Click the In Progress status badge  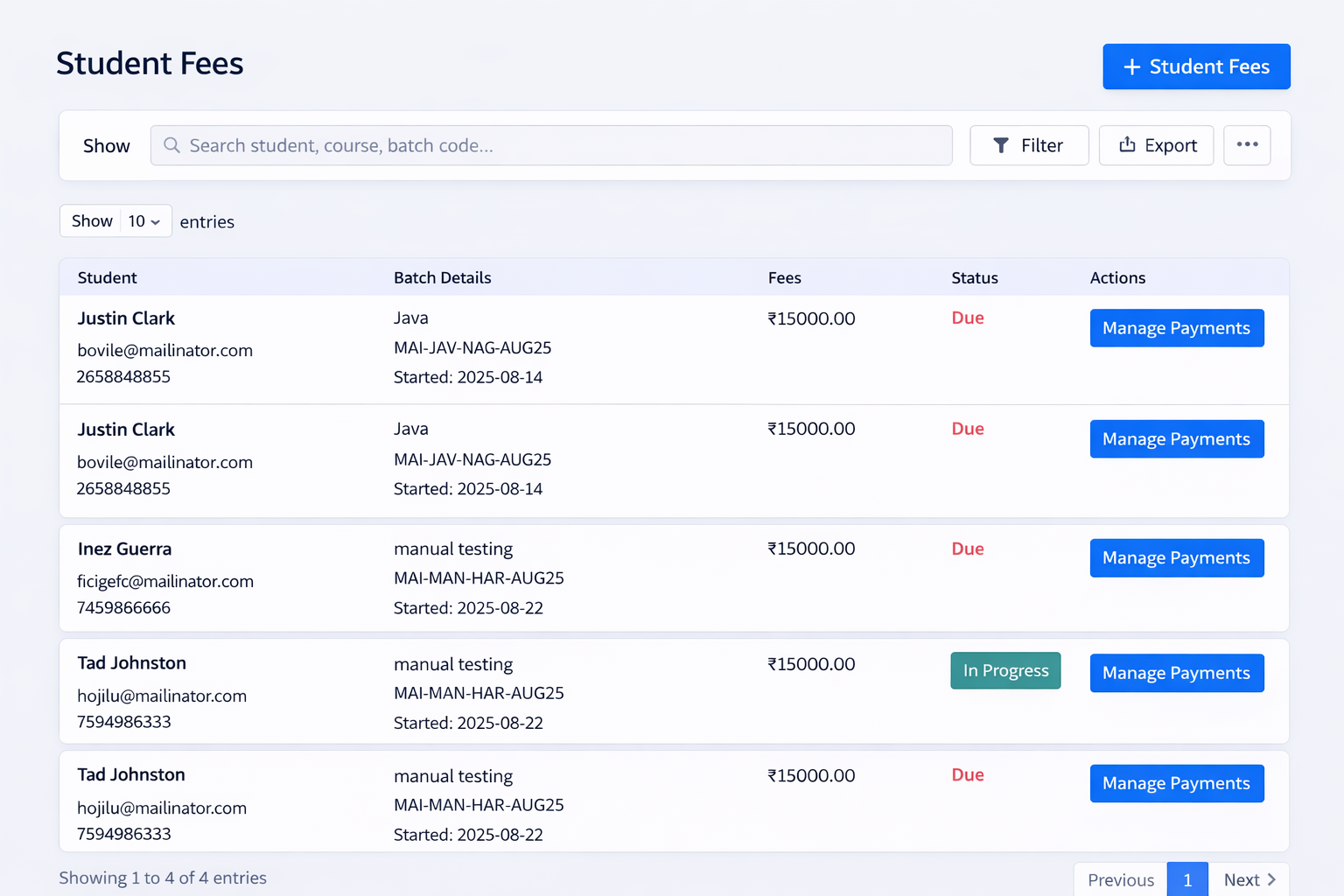click(x=1005, y=671)
